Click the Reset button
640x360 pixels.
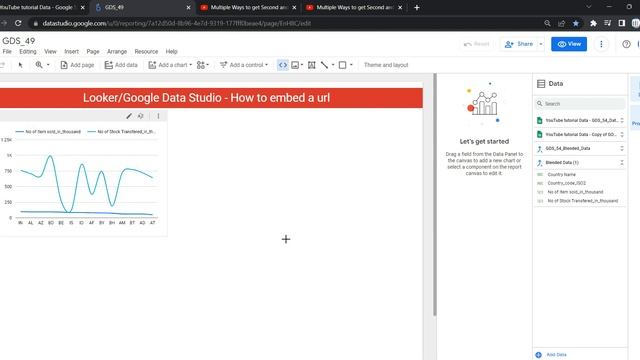coord(477,44)
